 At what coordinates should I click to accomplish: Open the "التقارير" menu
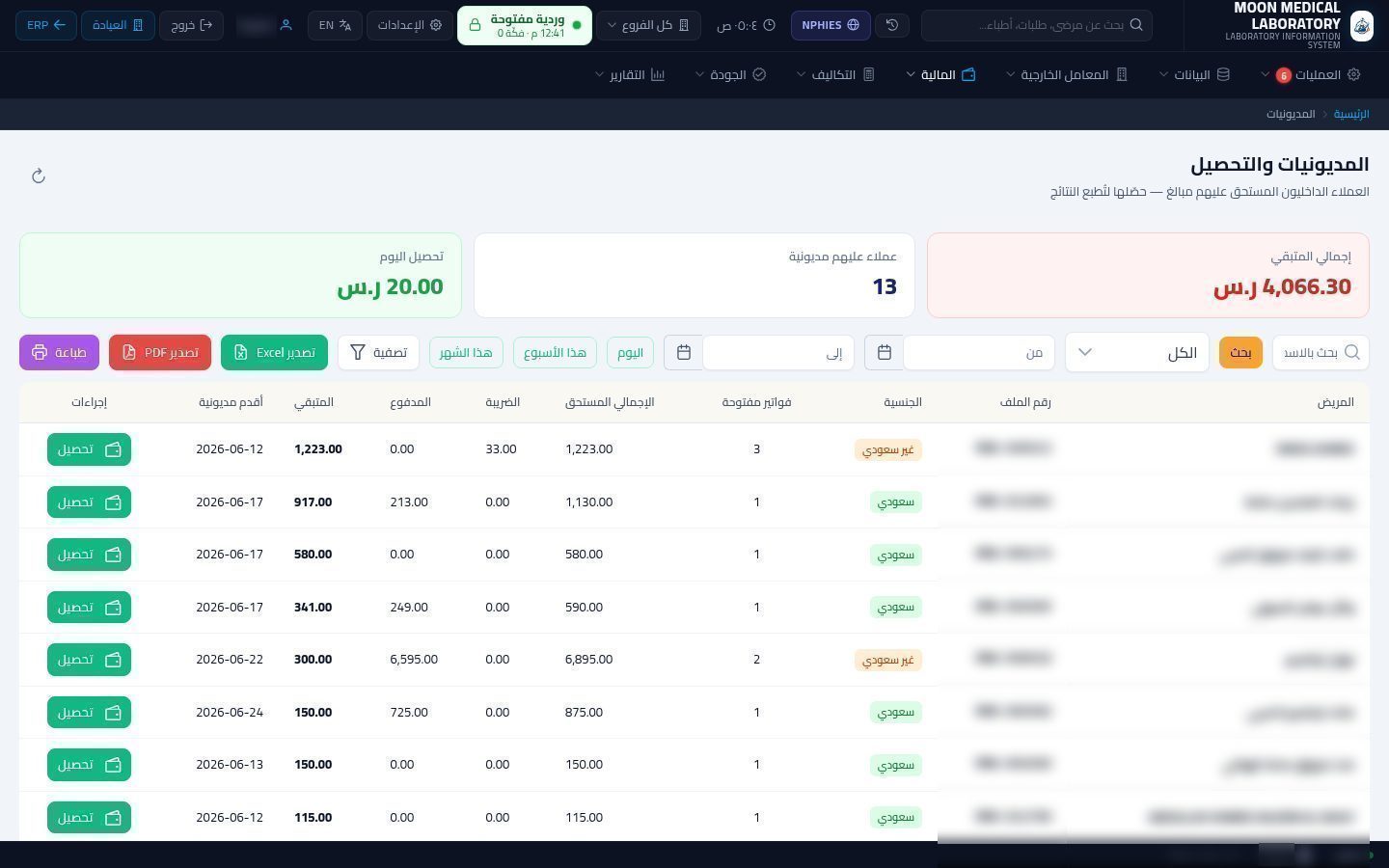pos(630,74)
